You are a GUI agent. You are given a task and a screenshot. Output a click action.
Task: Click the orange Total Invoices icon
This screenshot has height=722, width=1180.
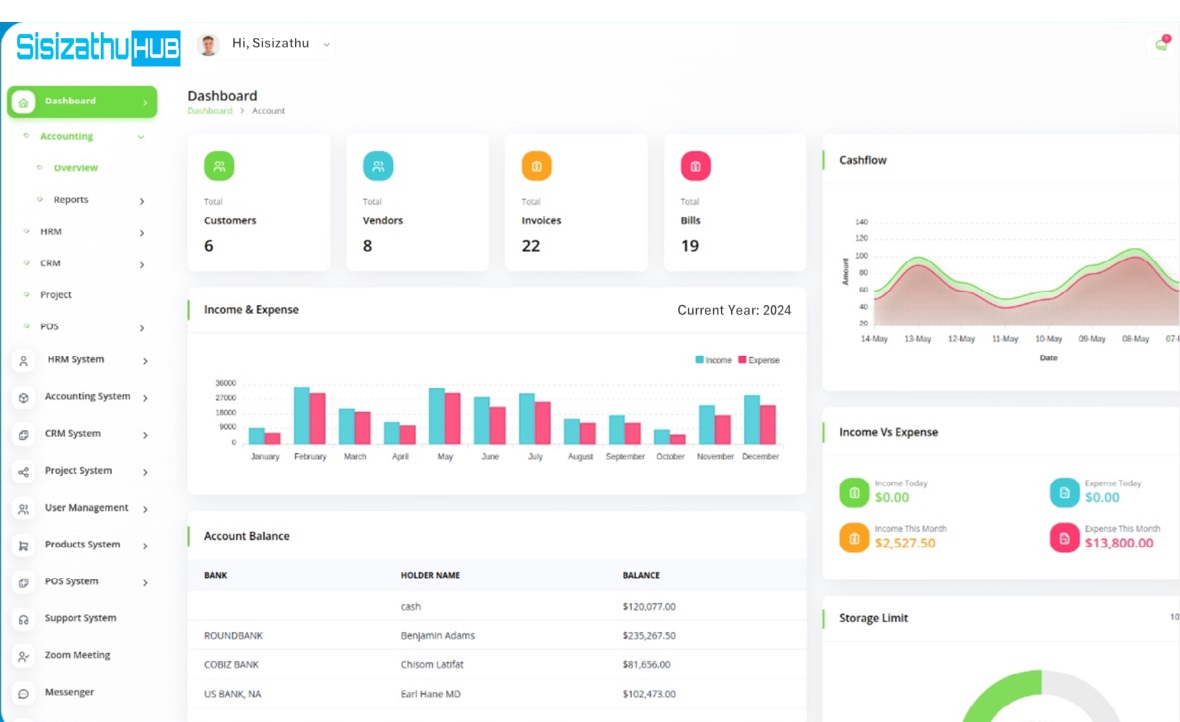(x=536, y=167)
